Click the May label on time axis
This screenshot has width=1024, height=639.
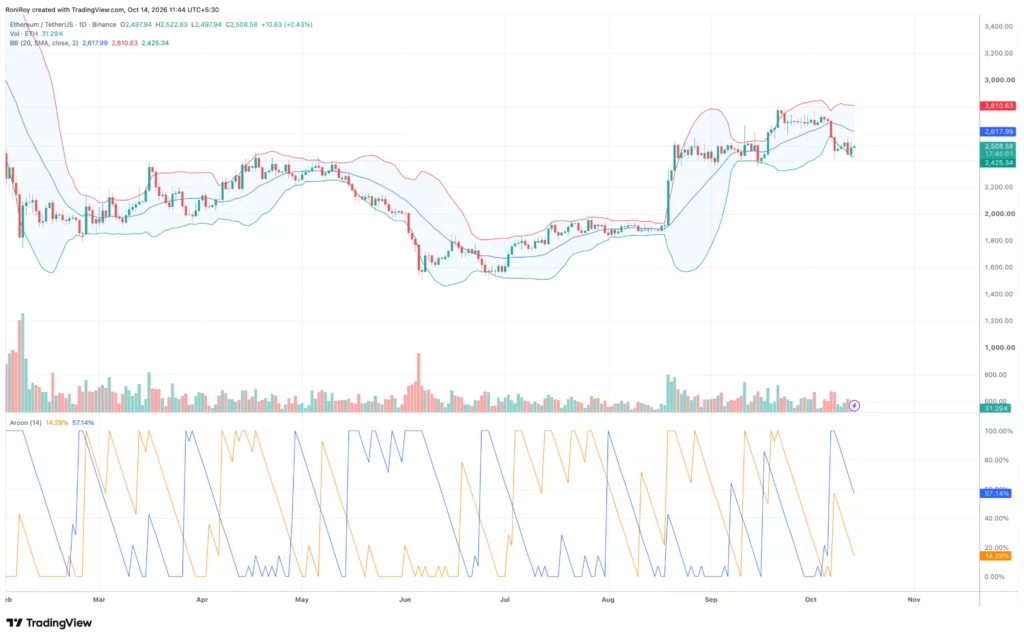pyautogui.click(x=301, y=600)
